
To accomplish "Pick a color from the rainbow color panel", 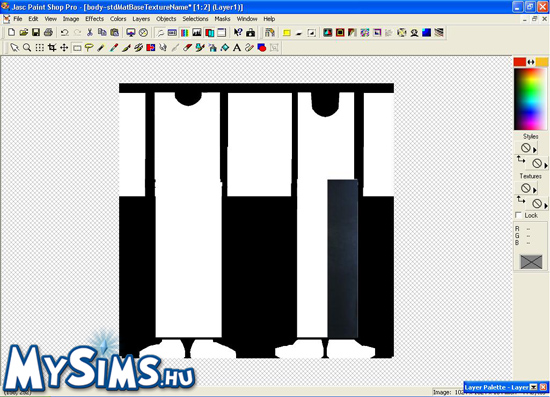I will point(531,99).
